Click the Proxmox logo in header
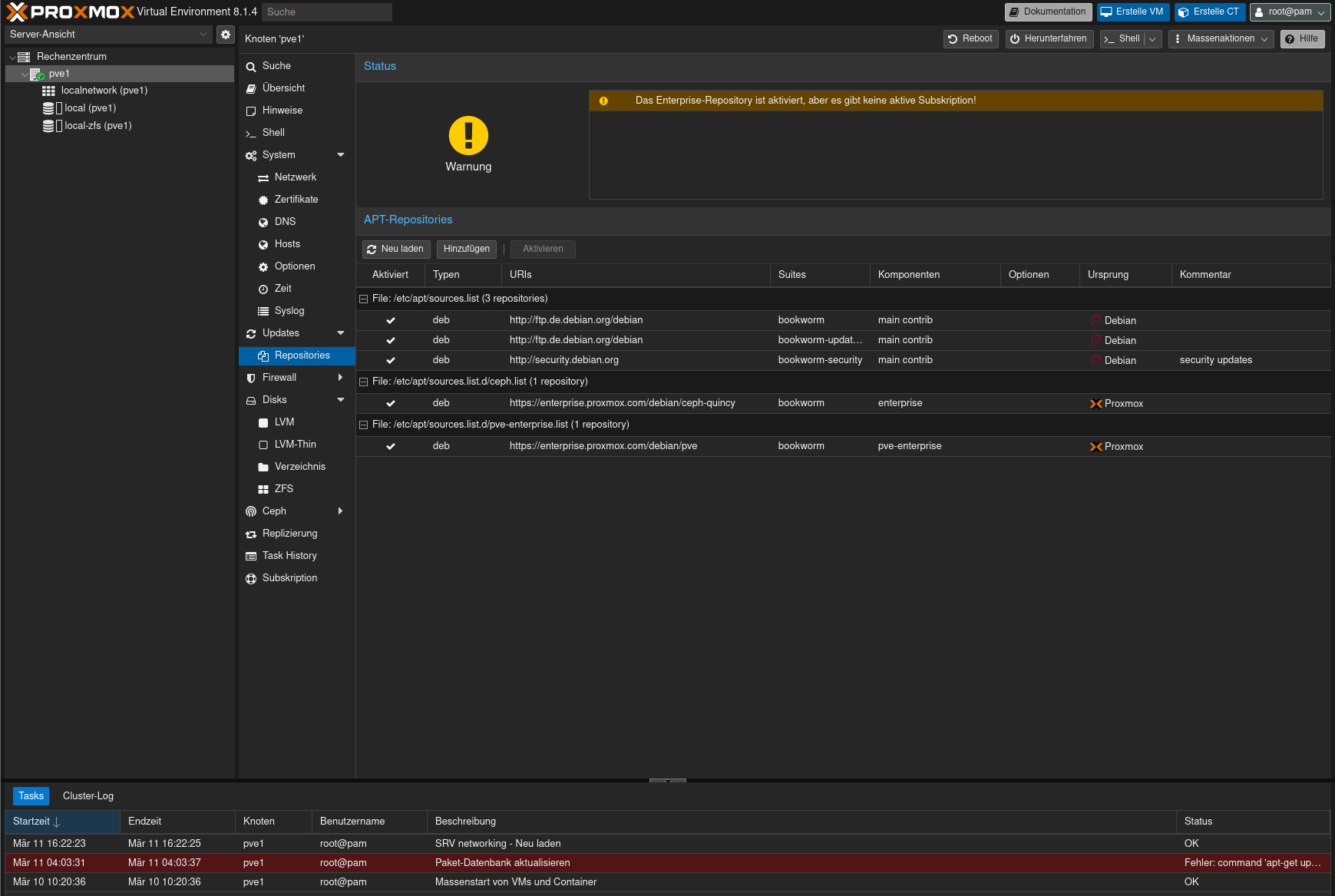 point(70,12)
